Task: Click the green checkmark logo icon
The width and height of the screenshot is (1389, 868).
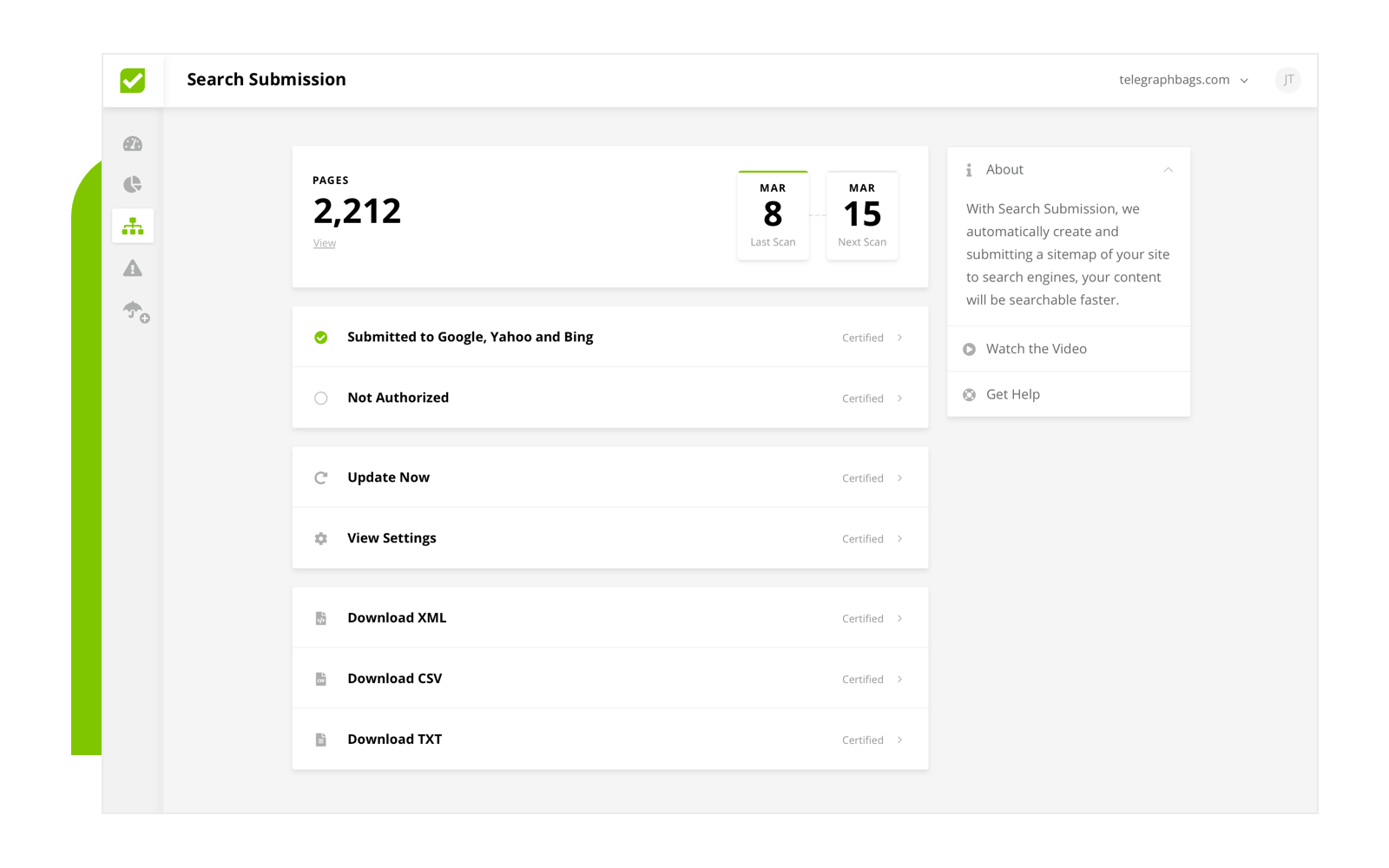Action: 133,81
